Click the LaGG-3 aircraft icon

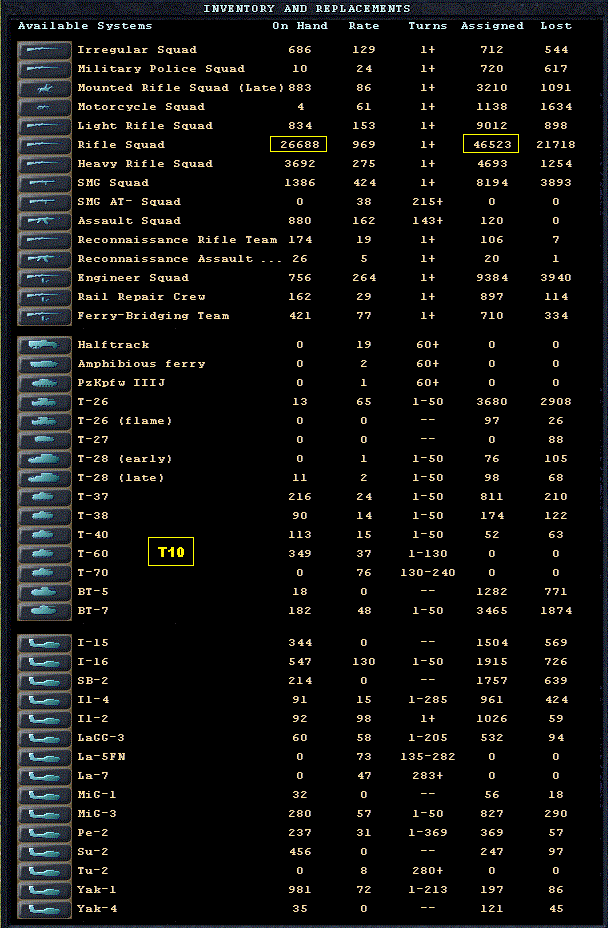(44, 737)
